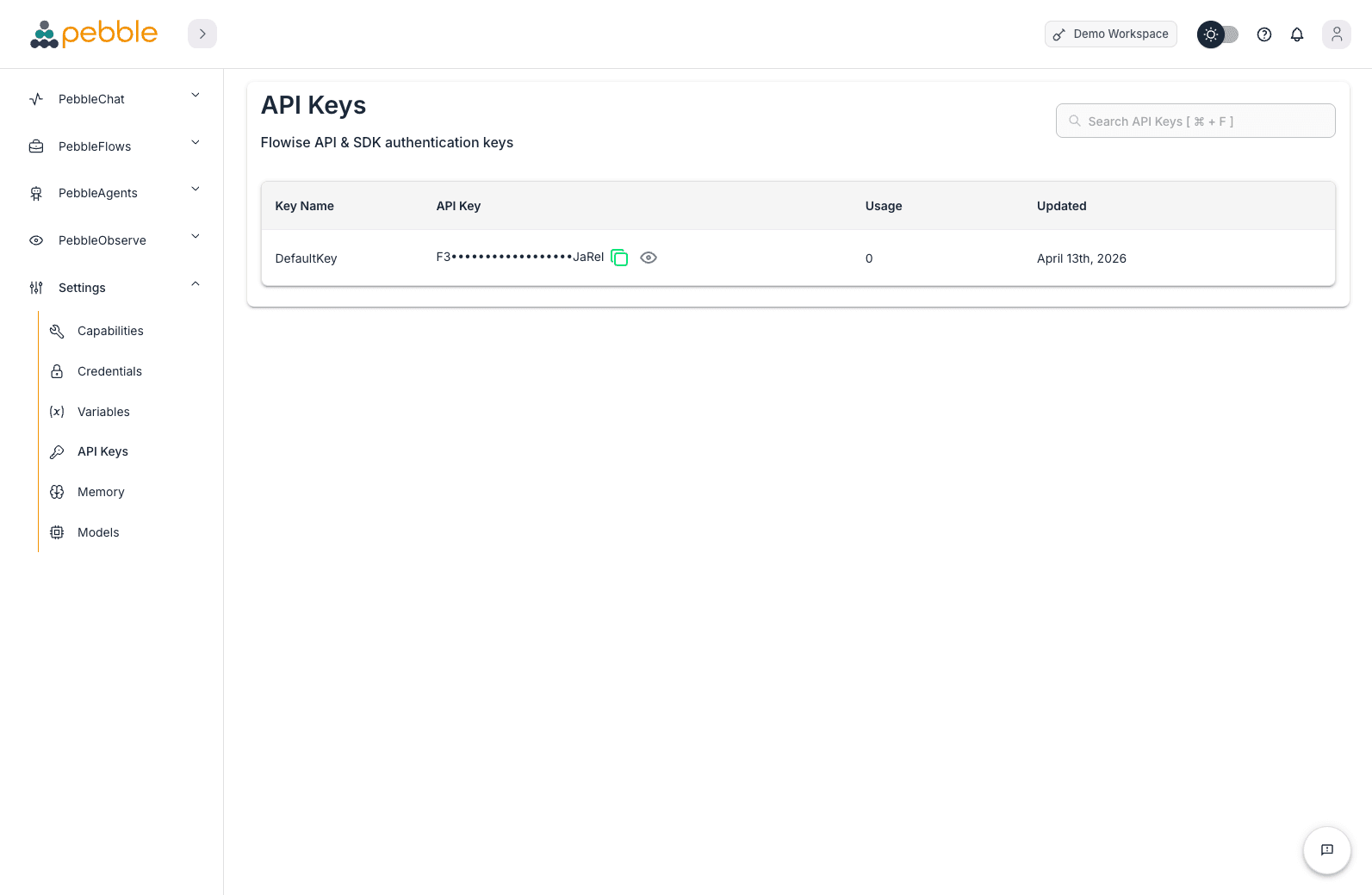Screen dimensions: 1372x895
Task: Click the API Keys page heading
Action: 314,105
